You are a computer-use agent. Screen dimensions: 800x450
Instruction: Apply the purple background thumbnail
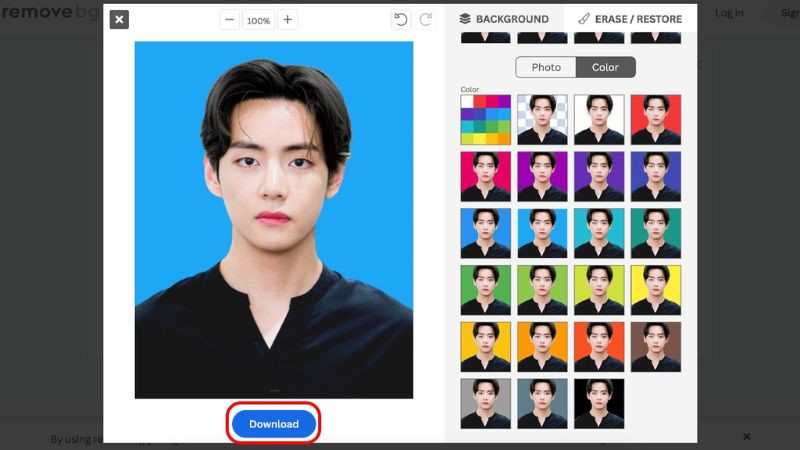coord(542,177)
